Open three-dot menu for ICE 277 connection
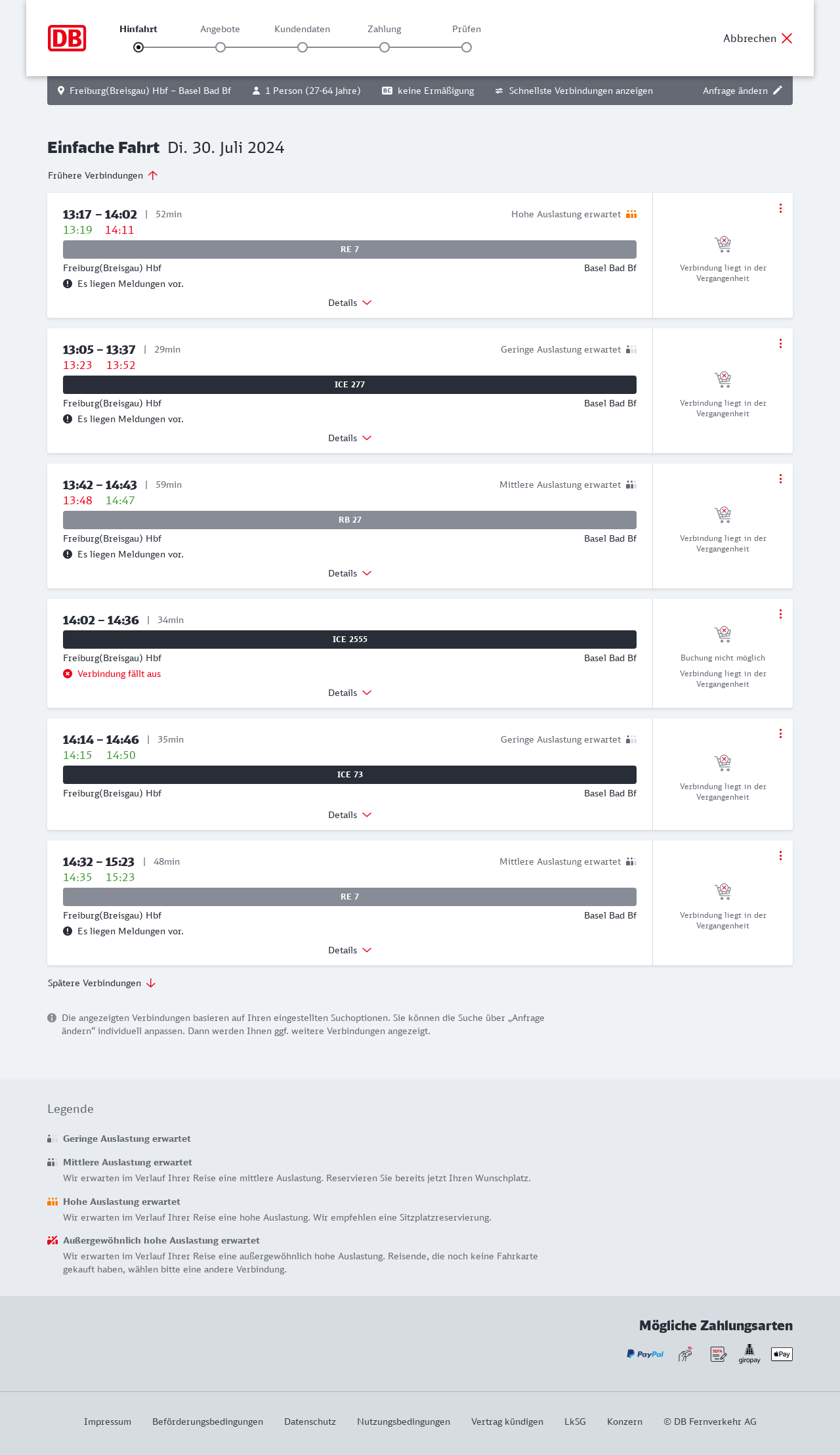This screenshot has width=840, height=1455. click(x=780, y=343)
